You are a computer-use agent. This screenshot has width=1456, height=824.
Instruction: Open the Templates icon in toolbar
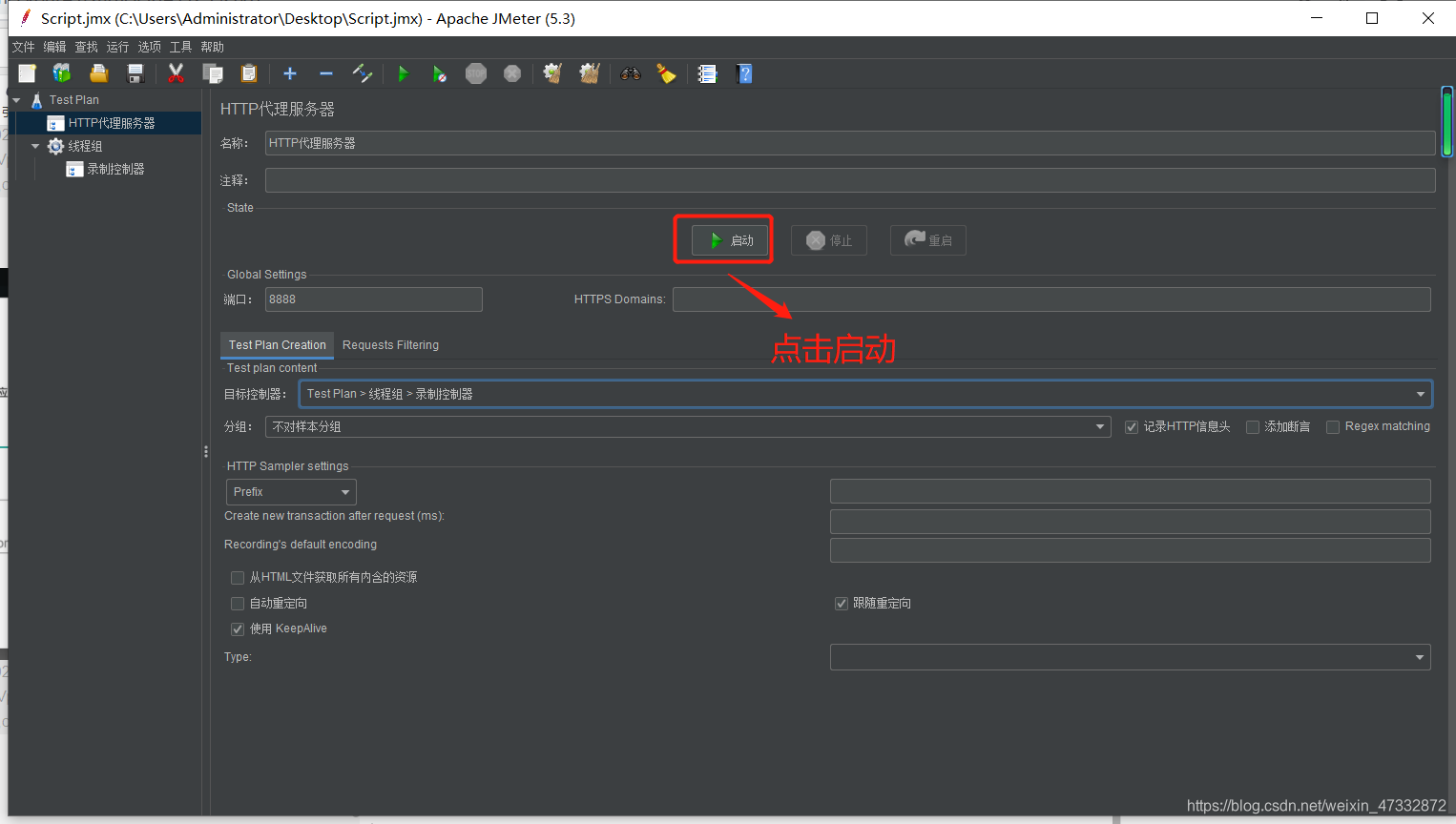coord(62,73)
